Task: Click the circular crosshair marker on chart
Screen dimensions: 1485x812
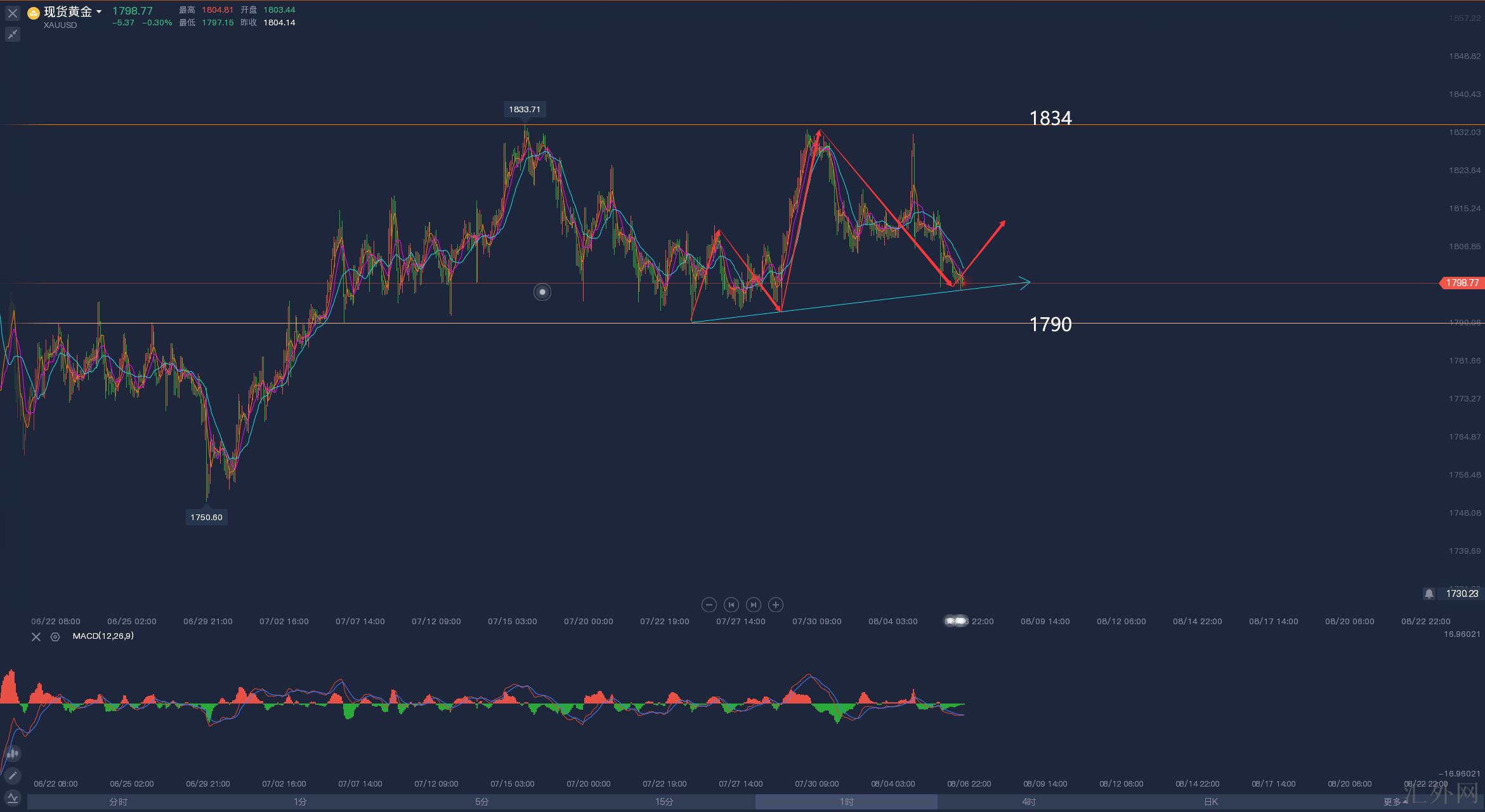Action: pos(542,292)
